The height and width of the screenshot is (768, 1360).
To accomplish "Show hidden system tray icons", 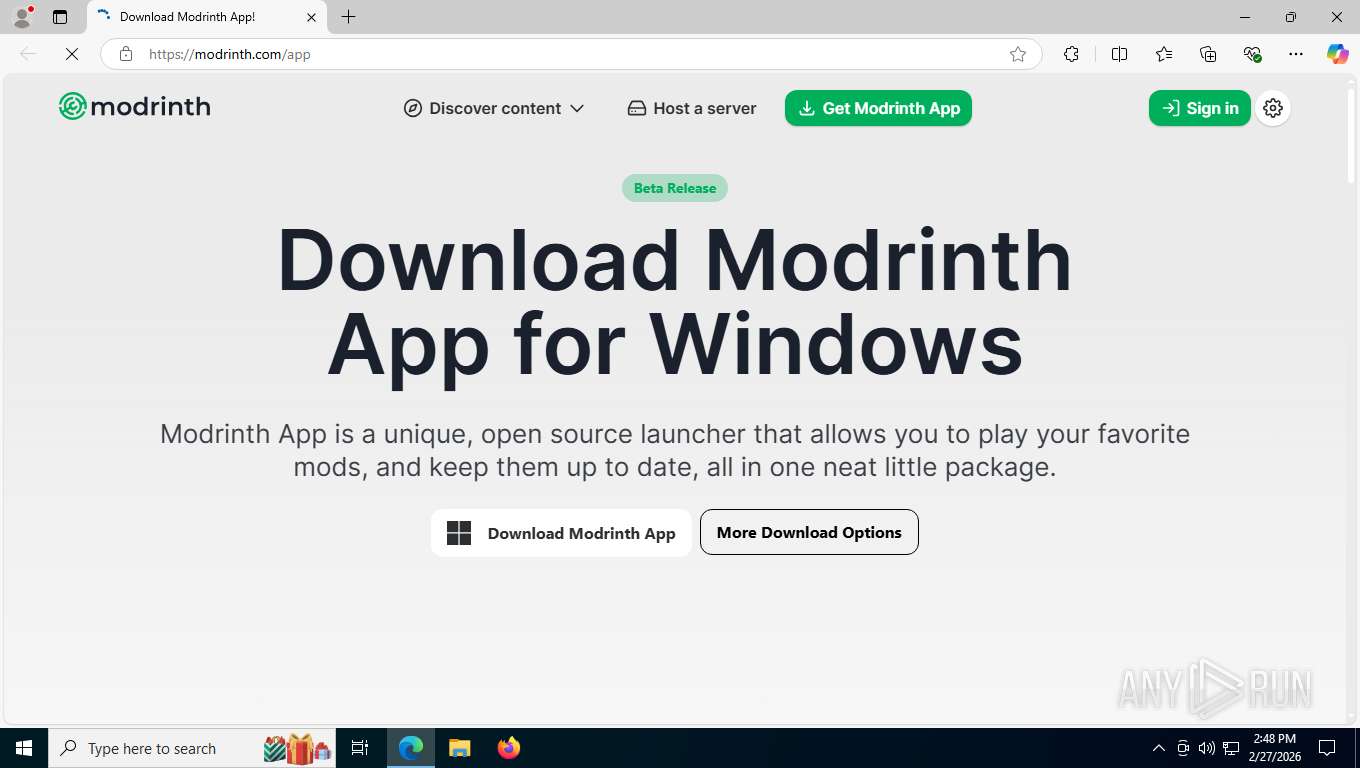I will coord(1159,748).
